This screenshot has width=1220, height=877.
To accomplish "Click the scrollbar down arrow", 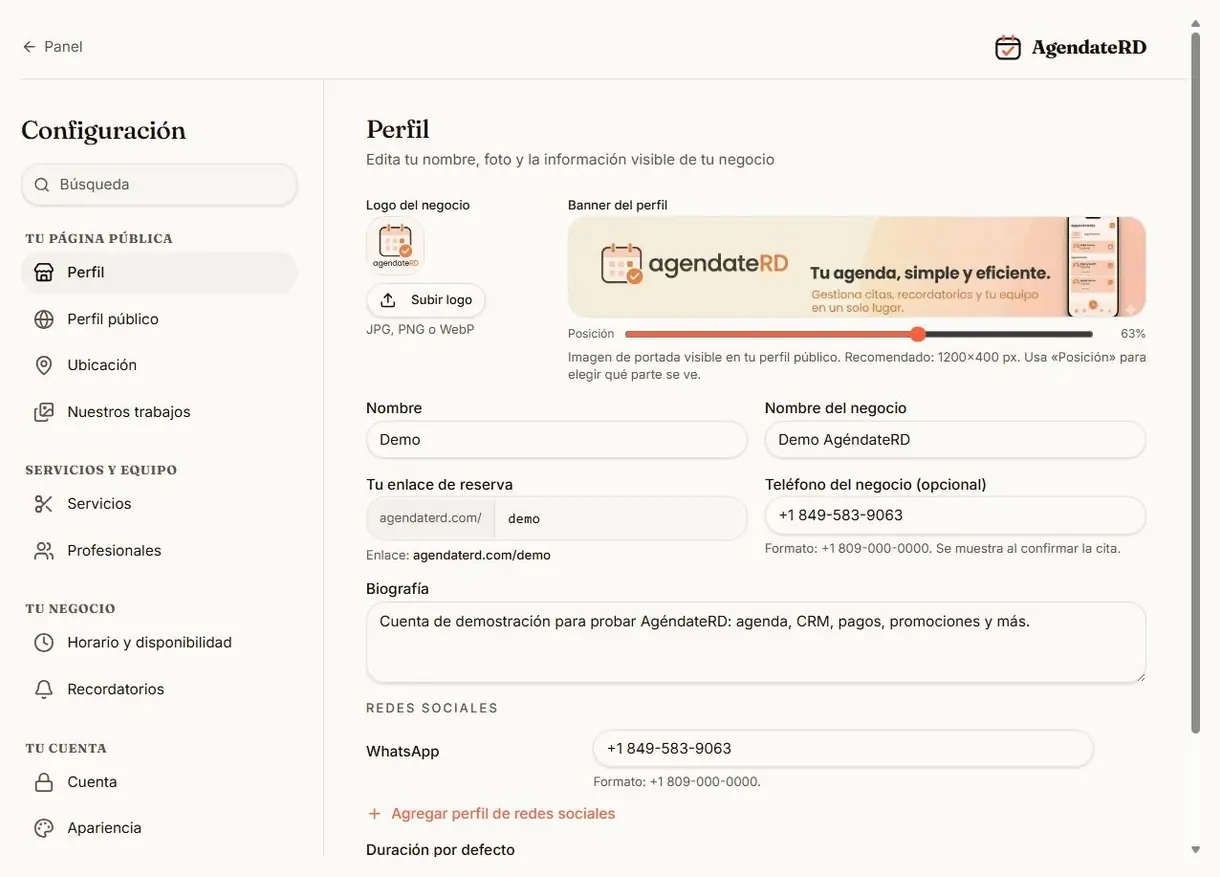I will tap(1195, 849).
